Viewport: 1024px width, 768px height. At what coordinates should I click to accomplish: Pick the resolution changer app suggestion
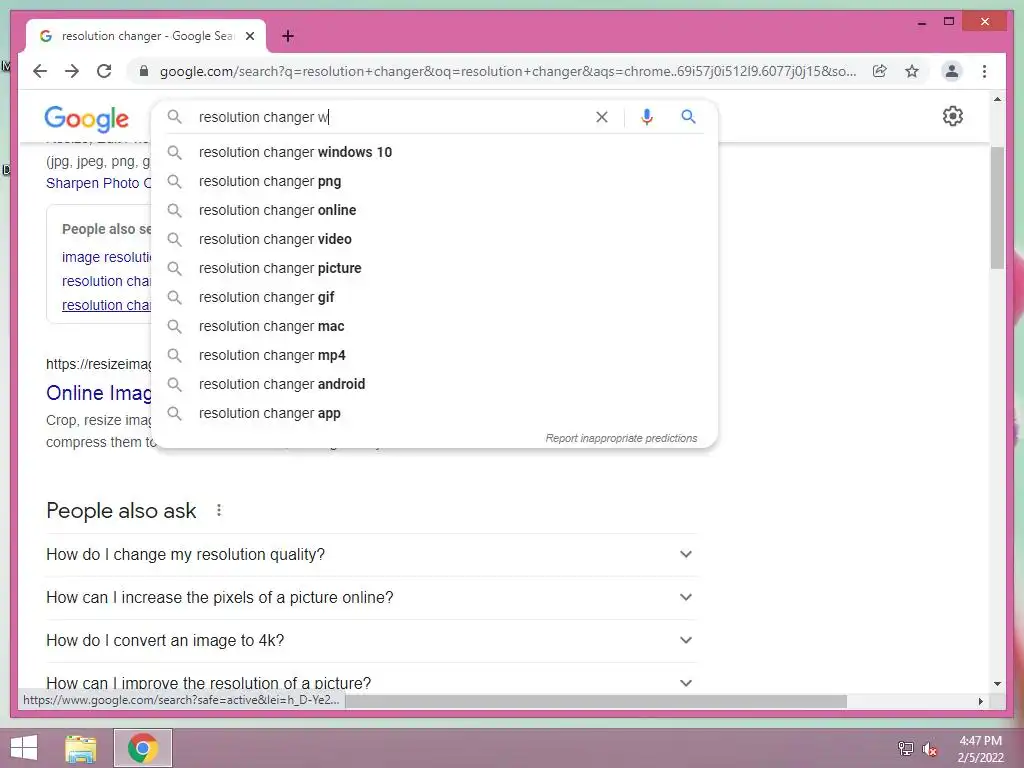[x=434, y=413]
